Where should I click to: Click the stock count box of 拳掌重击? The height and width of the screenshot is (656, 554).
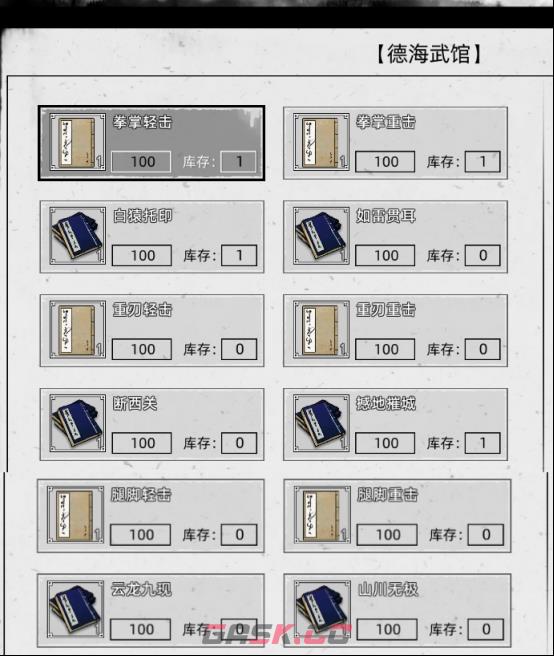[482, 161]
